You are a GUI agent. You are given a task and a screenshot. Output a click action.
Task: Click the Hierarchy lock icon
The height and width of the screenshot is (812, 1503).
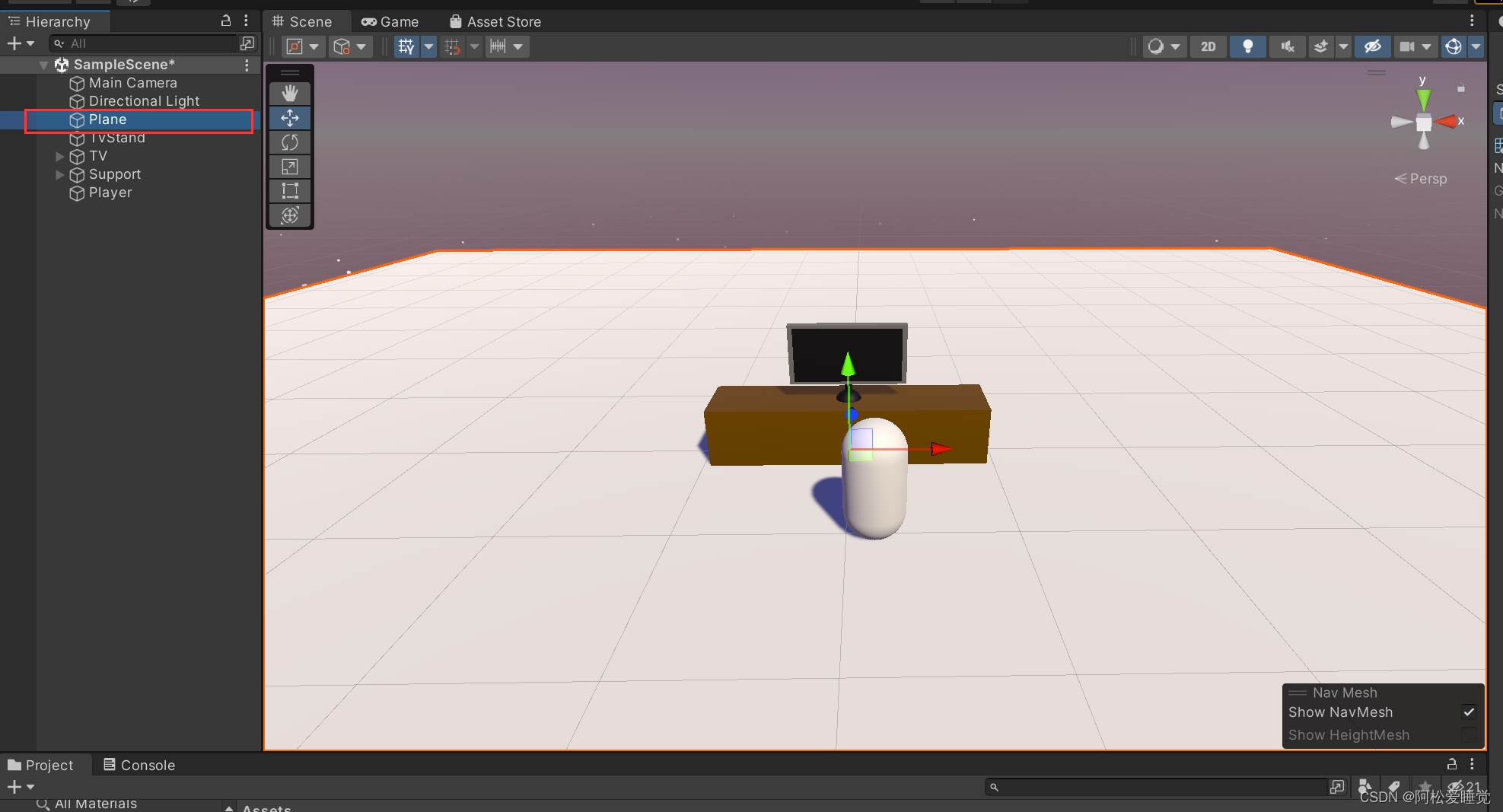tap(226, 21)
